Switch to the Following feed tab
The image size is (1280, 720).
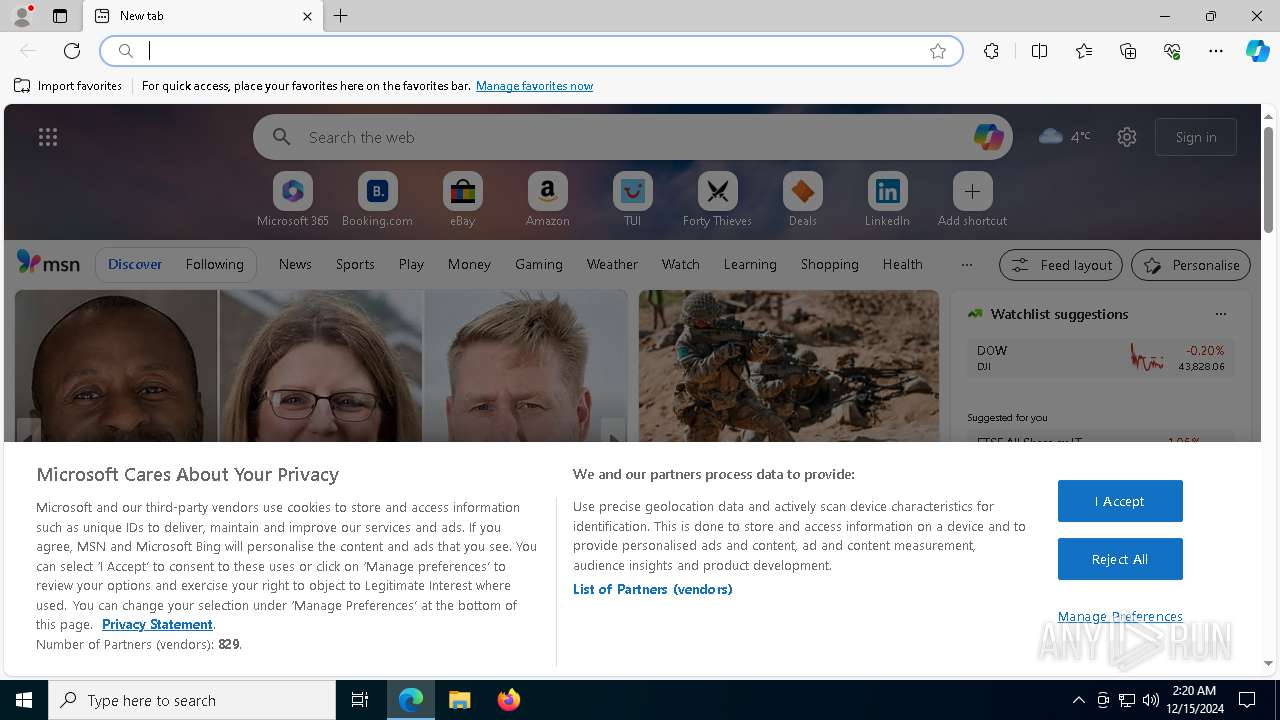(x=214, y=264)
